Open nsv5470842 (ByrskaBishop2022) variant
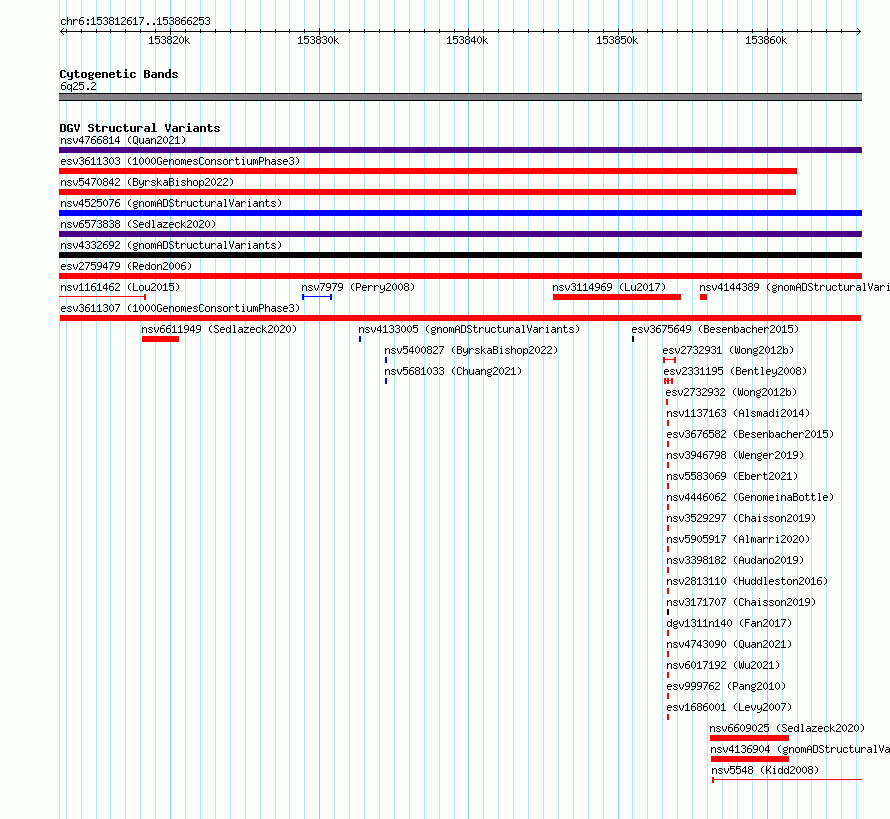This screenshot has height=819, width=890. click(147, 182)
